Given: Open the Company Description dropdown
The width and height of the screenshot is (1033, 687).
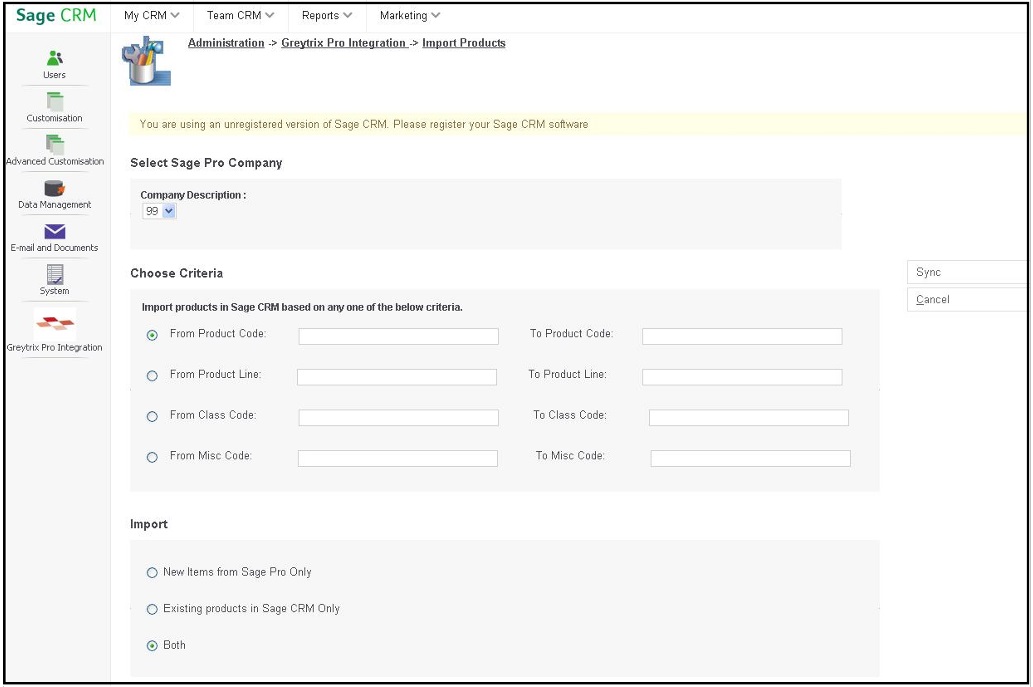Looking at the screenshot, I should click(x=159, y=211).
